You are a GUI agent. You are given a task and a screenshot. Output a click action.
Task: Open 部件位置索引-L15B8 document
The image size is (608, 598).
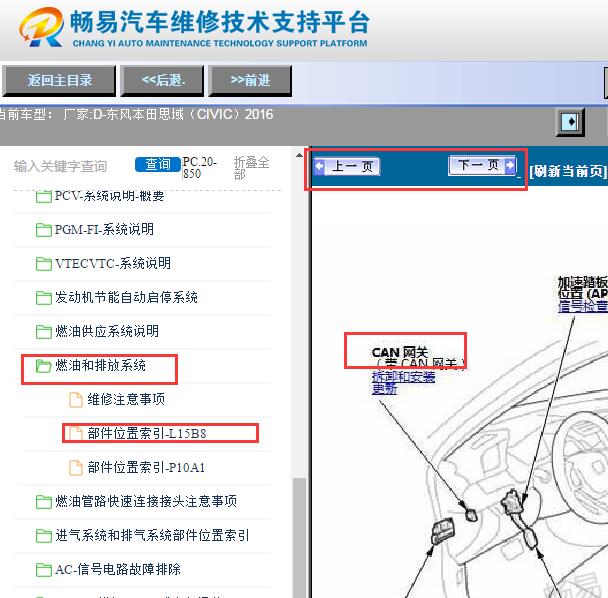[x=147, y=434]
